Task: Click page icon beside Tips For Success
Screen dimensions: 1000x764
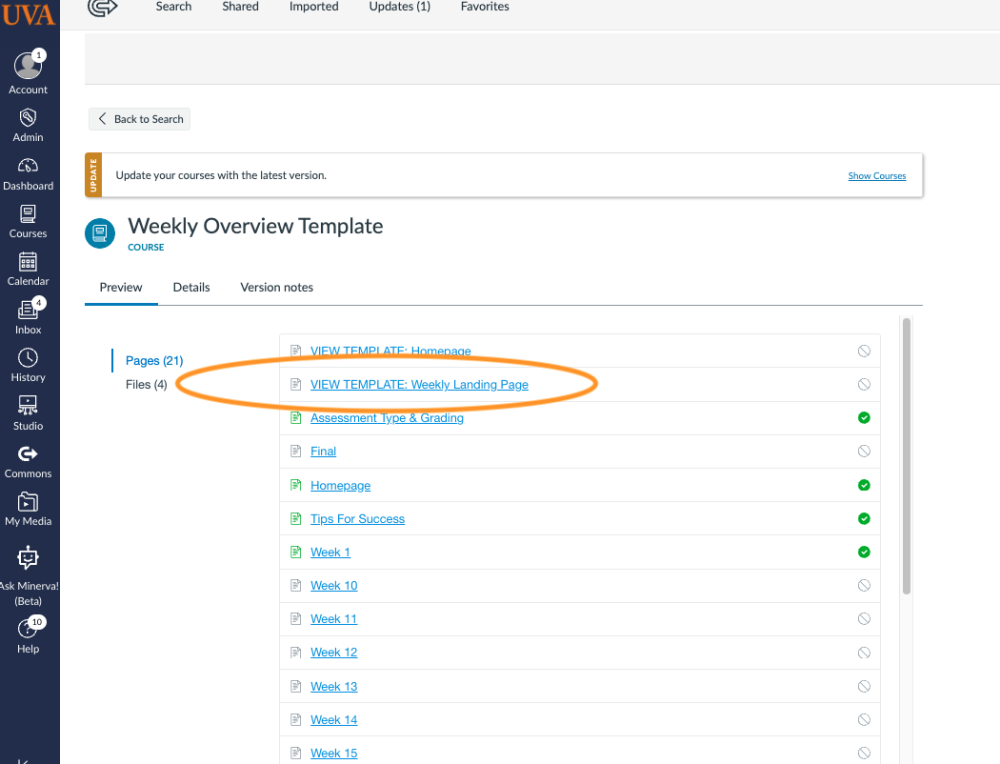Action: 296,518
